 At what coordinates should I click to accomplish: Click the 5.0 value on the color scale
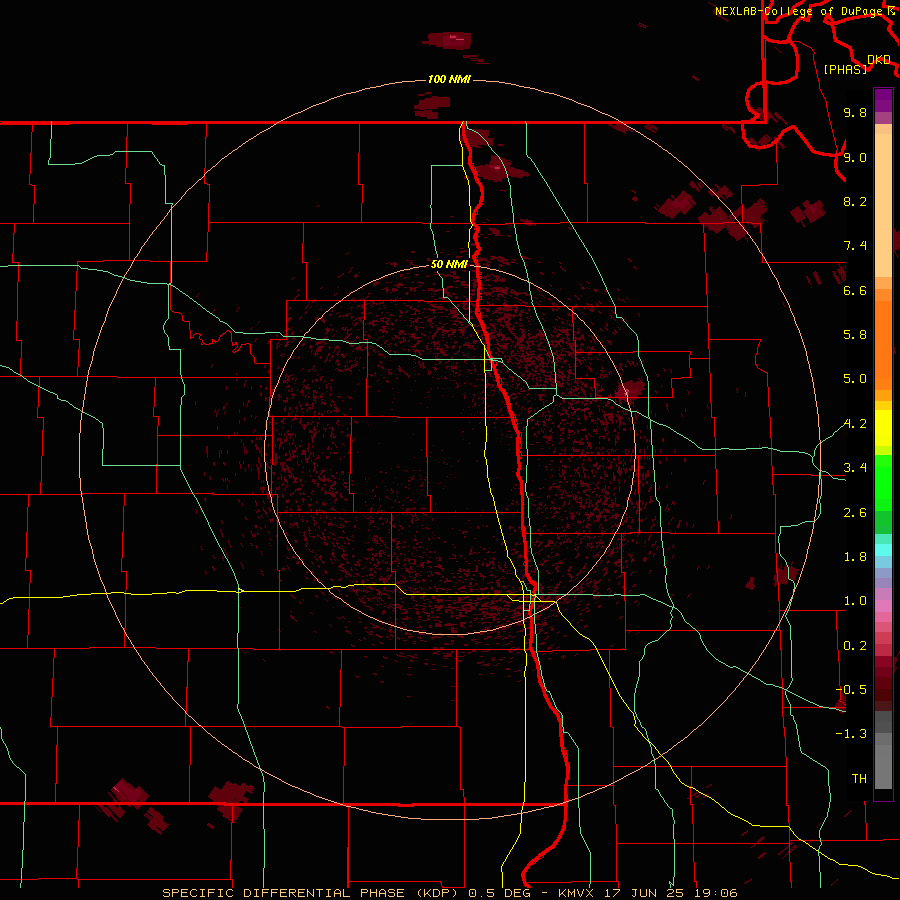tap(855, 379)
